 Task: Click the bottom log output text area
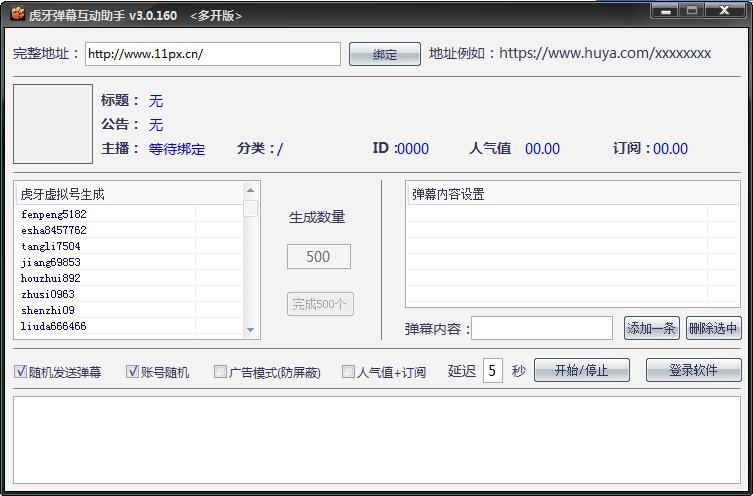click(x=377, y=440)
